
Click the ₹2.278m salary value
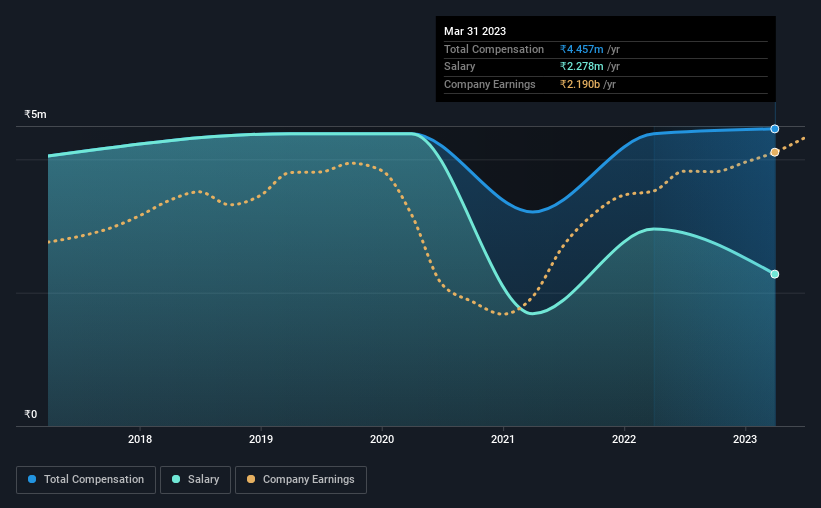[581, 67]
